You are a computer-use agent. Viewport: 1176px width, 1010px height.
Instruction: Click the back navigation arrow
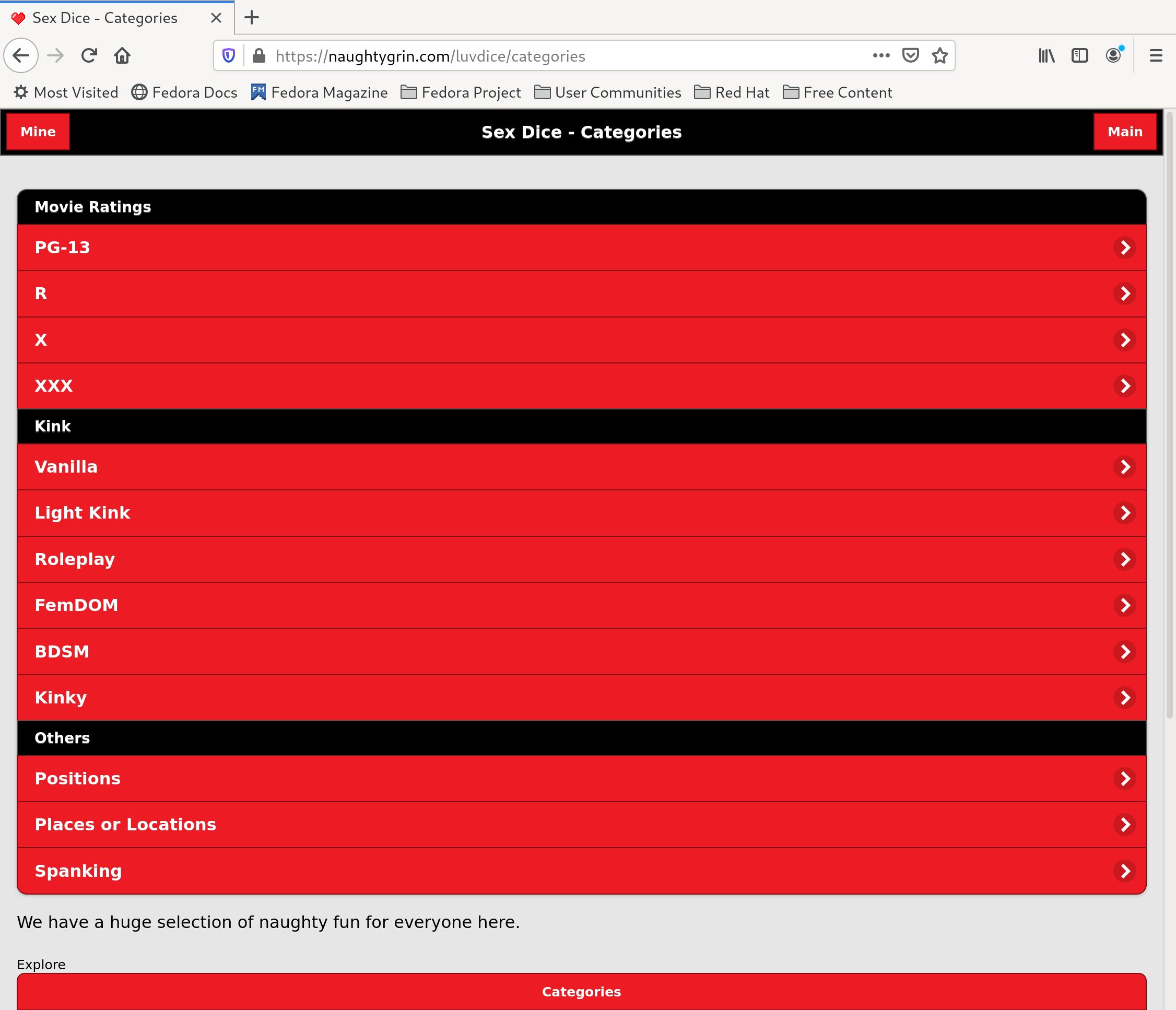point(21,55)
